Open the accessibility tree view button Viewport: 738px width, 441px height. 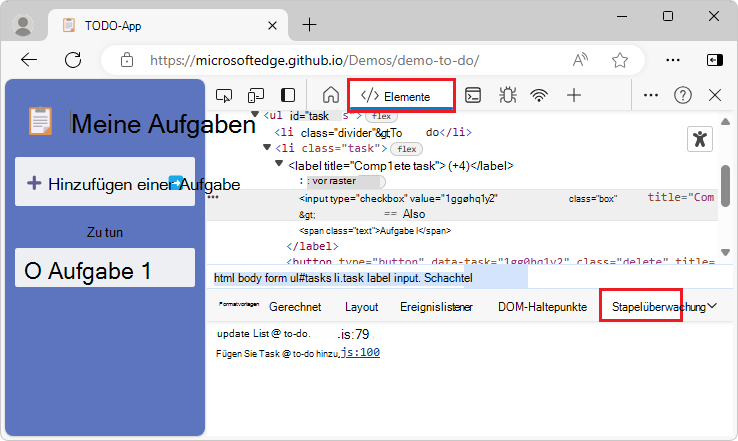701,139
